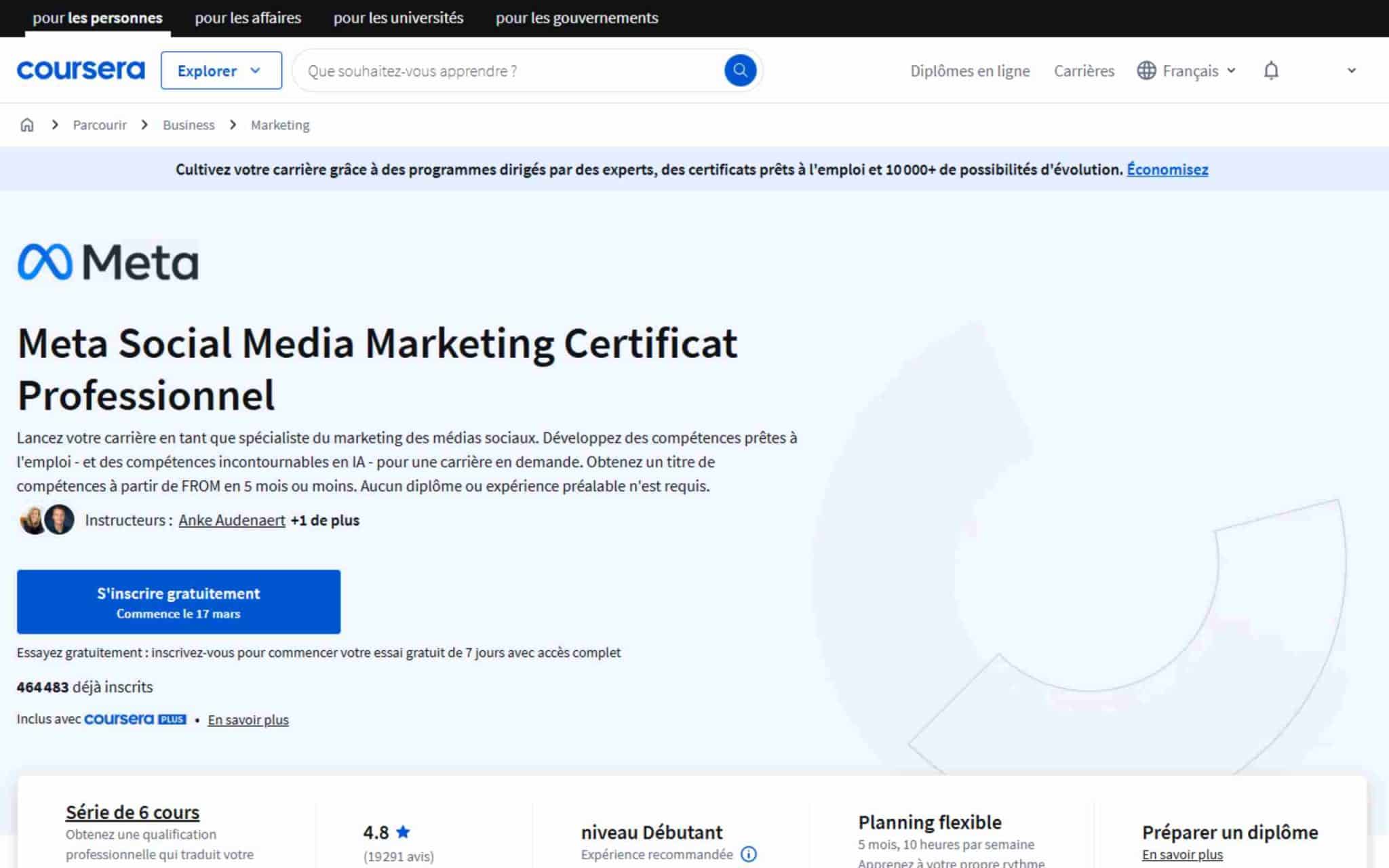Viewport: 1389px width, 868px height.
Task: Open the Explorer dropdown
Action: pyautogui.click(x=221, y=71)
